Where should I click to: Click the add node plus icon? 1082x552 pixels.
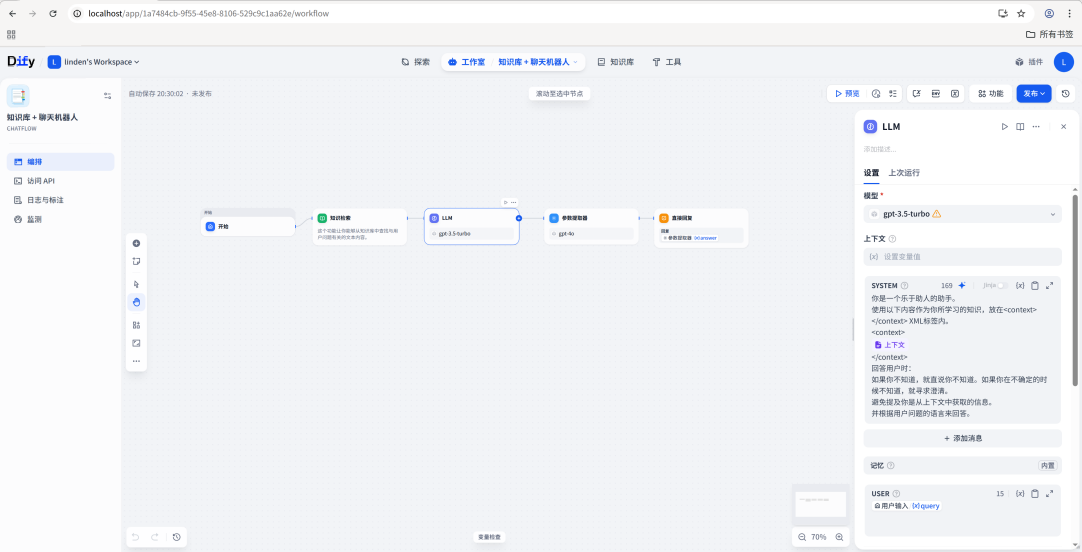[x=136, y=243]
